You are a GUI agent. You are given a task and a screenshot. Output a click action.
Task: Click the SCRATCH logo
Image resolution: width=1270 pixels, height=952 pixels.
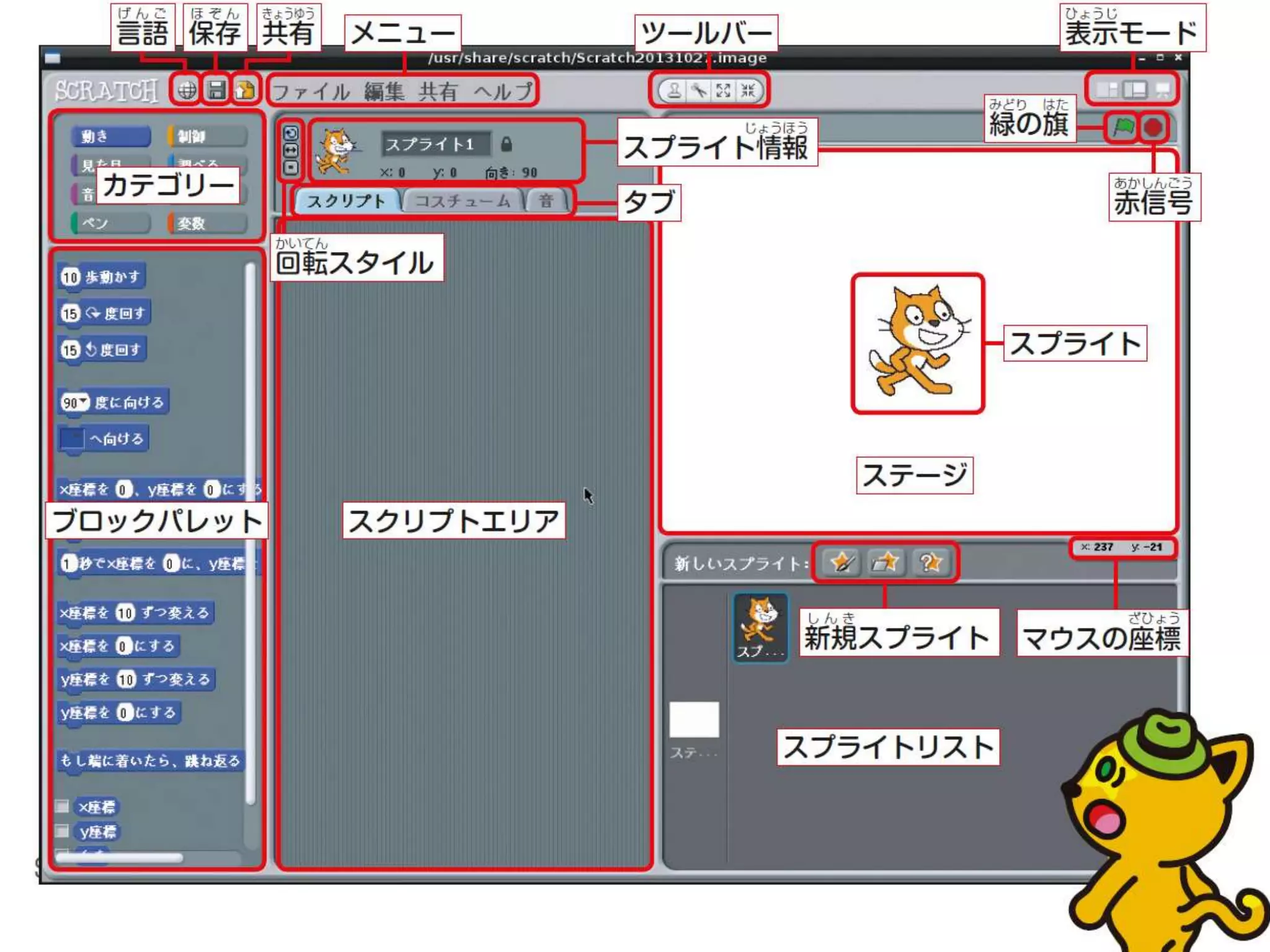click(106, 91)
